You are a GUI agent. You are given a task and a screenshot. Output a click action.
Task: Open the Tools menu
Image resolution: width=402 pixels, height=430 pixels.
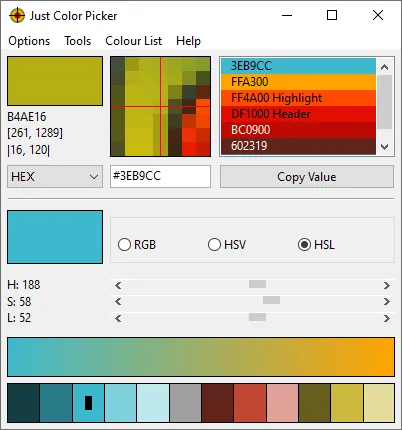point(77,41)
